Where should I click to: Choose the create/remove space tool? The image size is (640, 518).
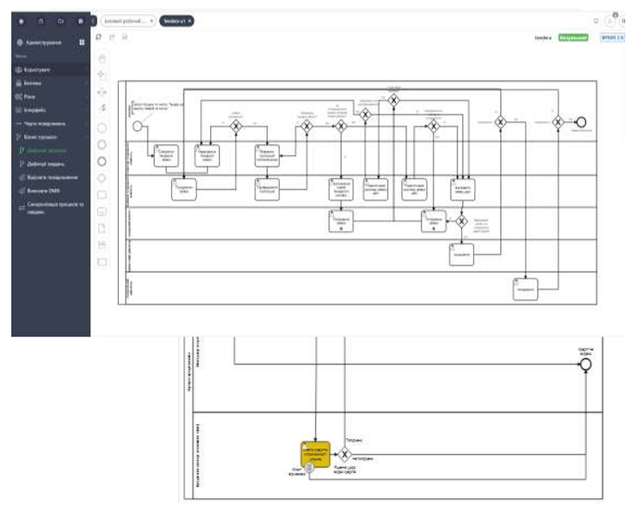click(x=102, y=92)
